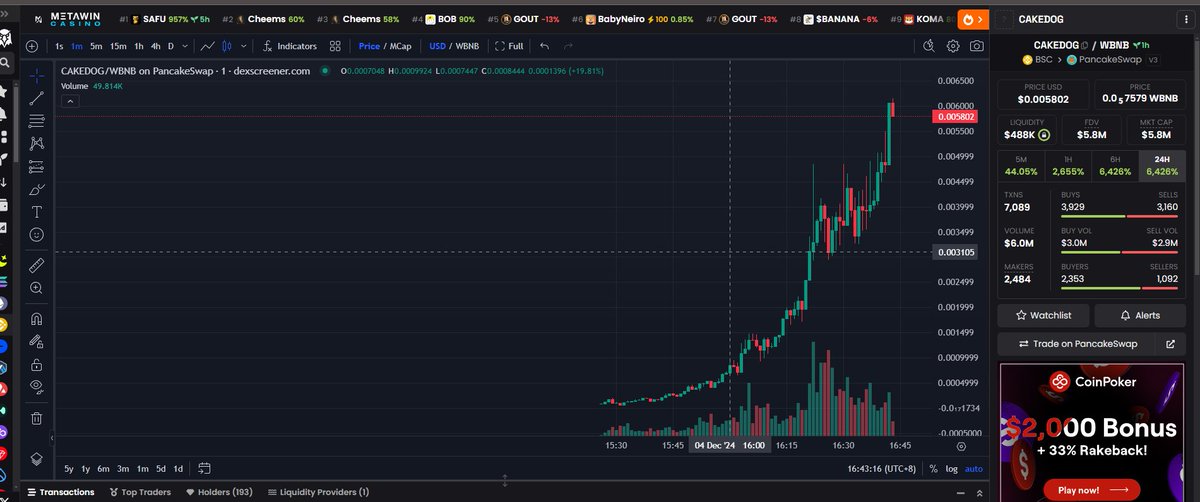Toggle stay-in-drawing-mode pencil lock
Viewport: 1200px width, 502px height.
[37, 342]
